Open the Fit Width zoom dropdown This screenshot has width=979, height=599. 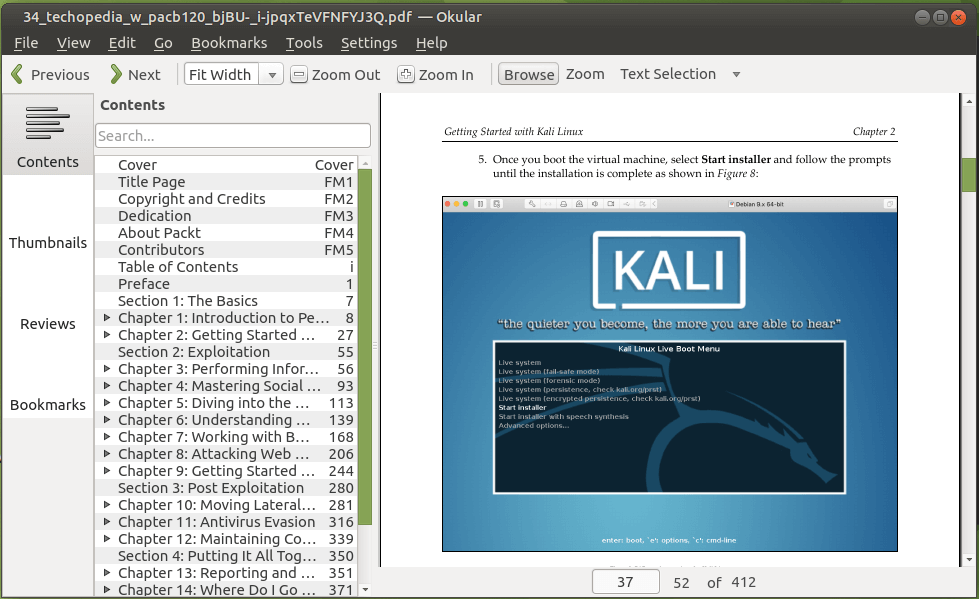tap(272, 75)
